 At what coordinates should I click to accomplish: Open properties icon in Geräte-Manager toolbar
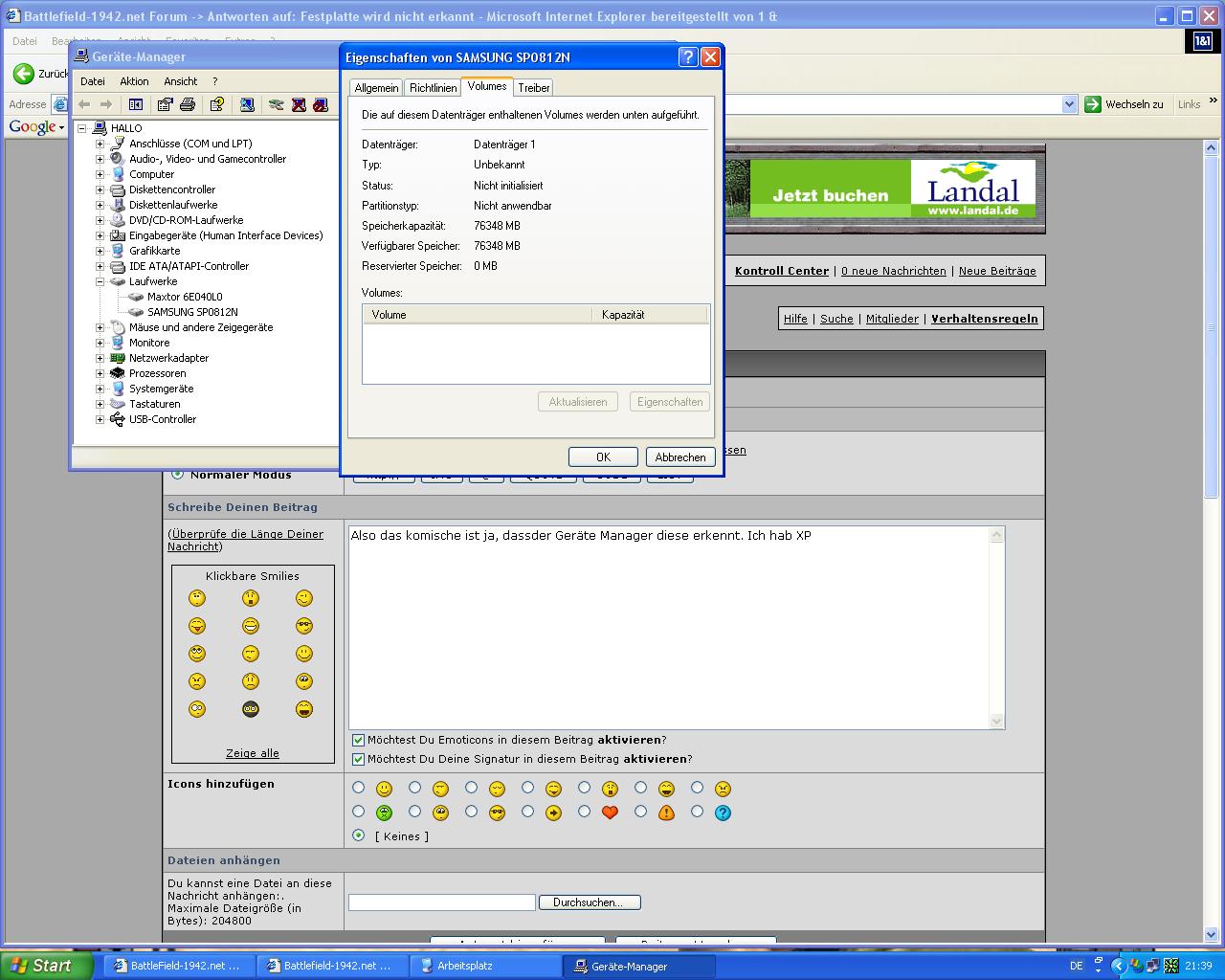click(x=166, y=104)
